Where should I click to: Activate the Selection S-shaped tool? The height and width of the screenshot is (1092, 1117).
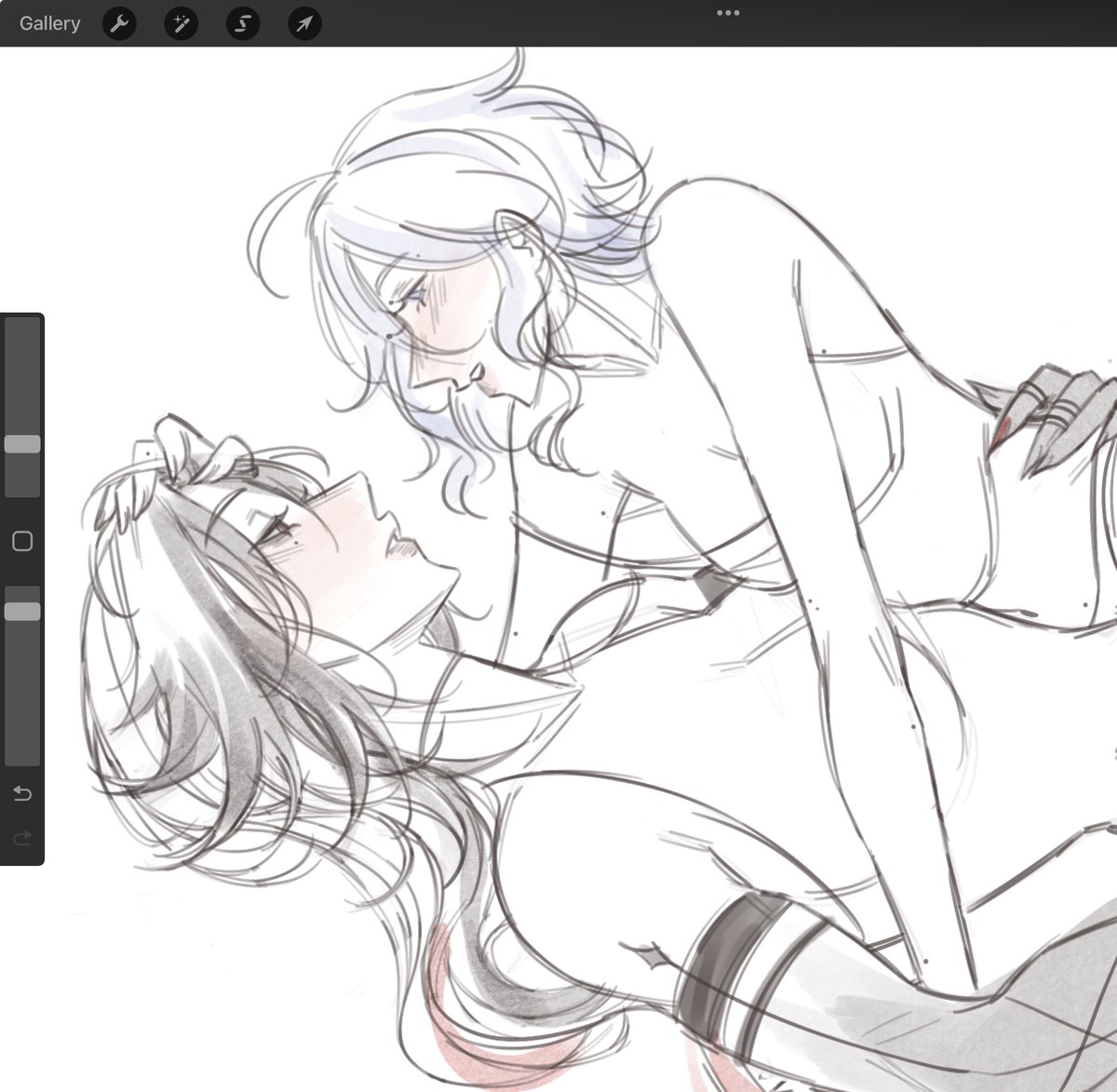click(x=243, y=23)
